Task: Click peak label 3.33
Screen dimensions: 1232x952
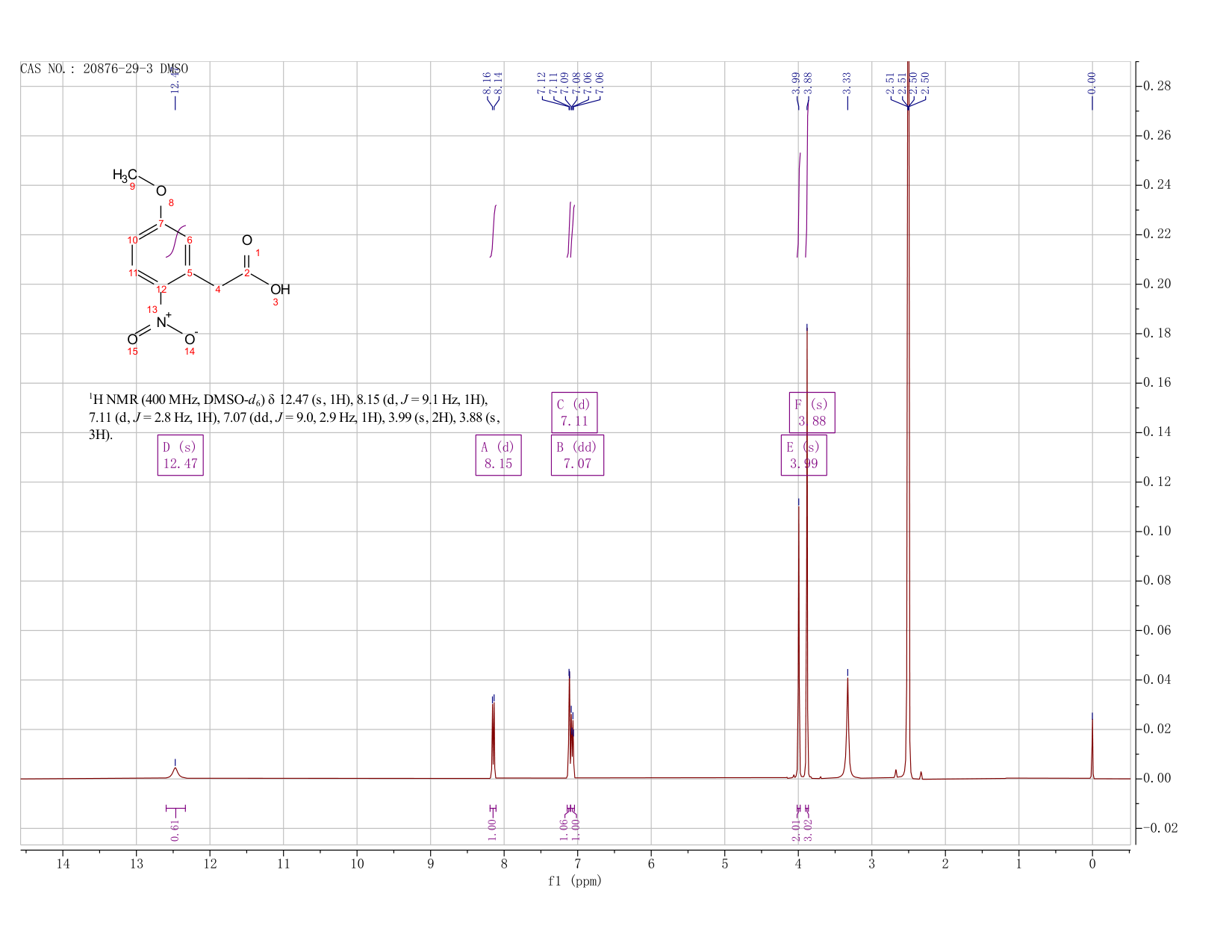Action: (x=847, y=82)
